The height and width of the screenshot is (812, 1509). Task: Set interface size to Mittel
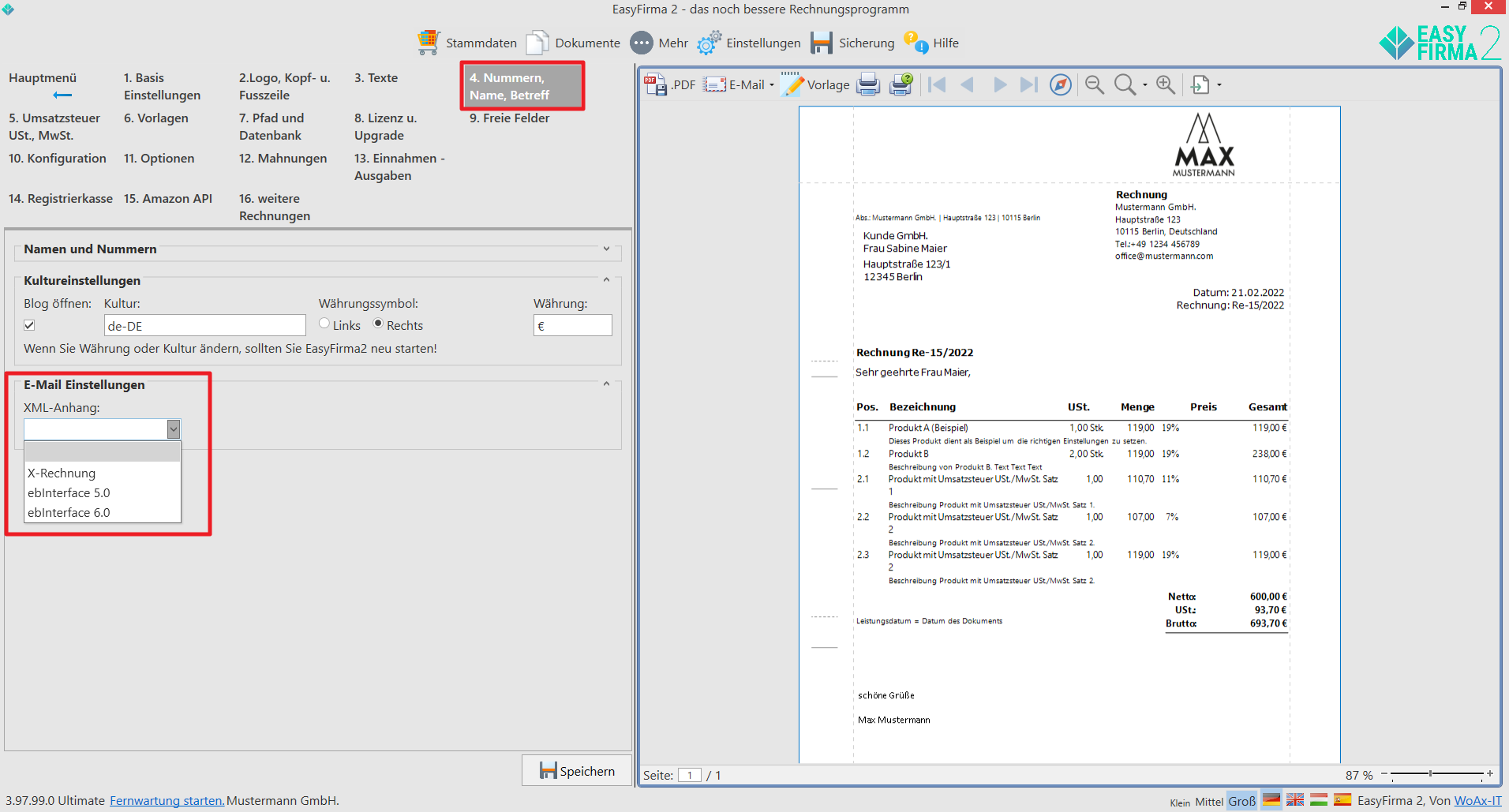tap(1209, 802)
